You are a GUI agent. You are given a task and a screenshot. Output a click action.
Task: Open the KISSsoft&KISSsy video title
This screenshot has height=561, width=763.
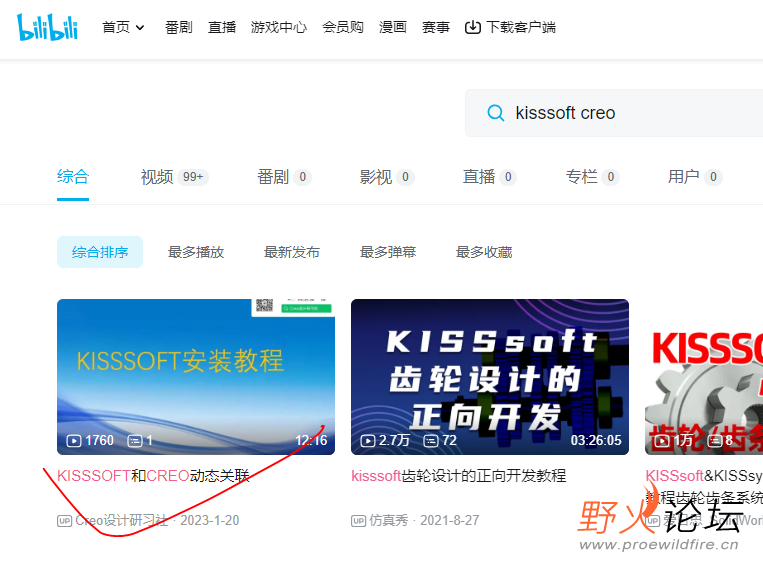704,486
